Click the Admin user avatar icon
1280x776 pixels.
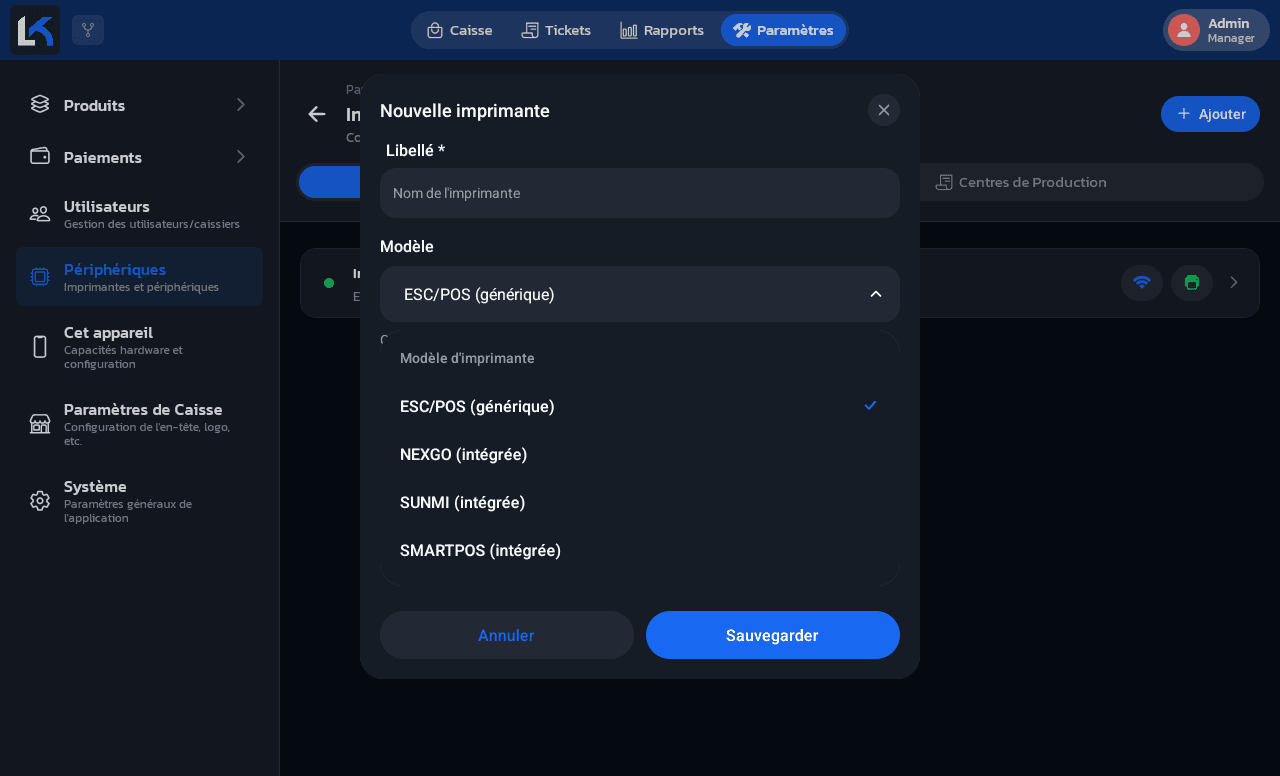1184,30
